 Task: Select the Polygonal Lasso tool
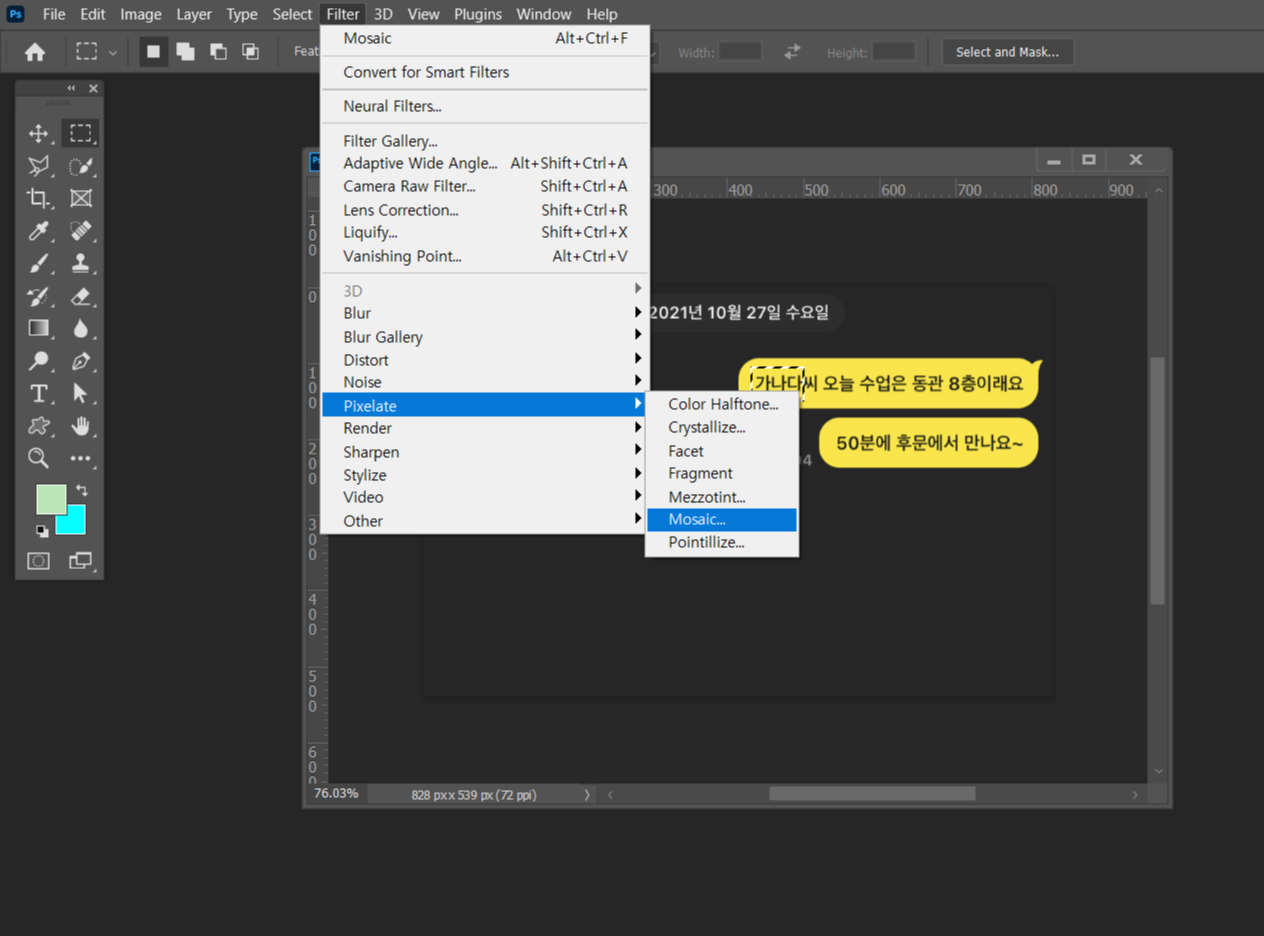pyautogui.click(x=39, y=166)
